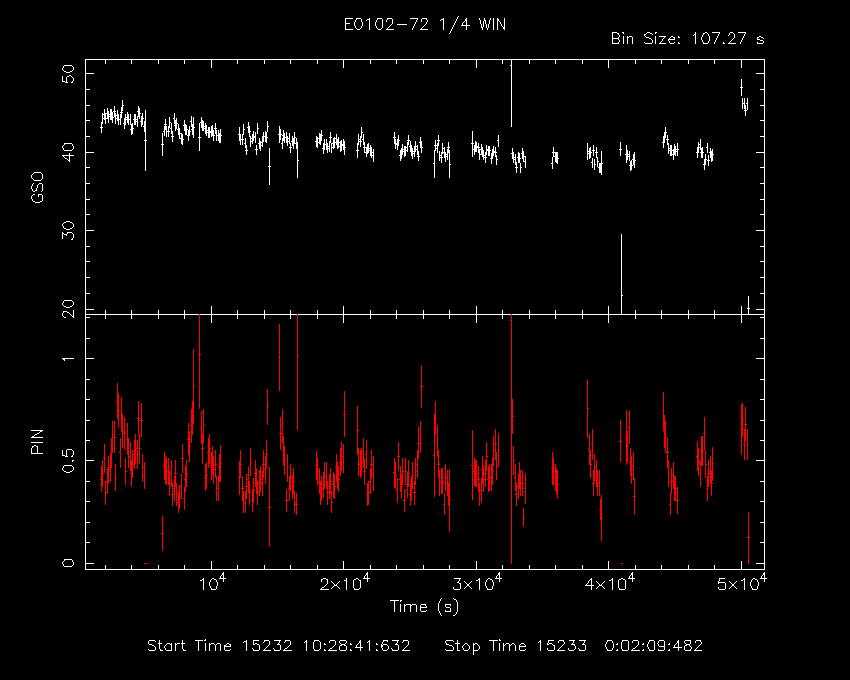Click the plot title 'E0102-72 1/4 WIN'

[425, 24]
